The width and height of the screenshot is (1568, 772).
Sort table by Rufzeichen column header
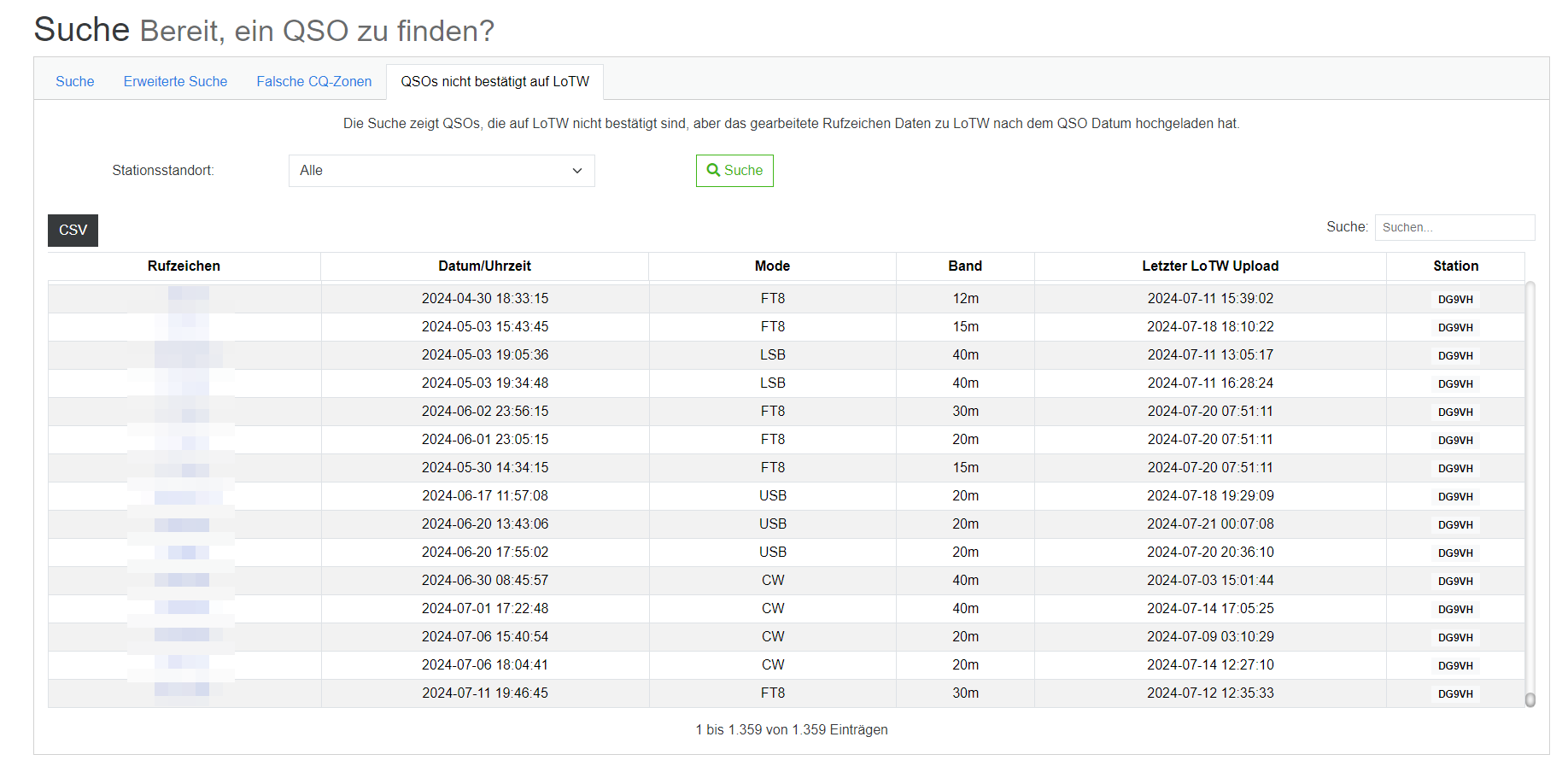tap(184, 266)
